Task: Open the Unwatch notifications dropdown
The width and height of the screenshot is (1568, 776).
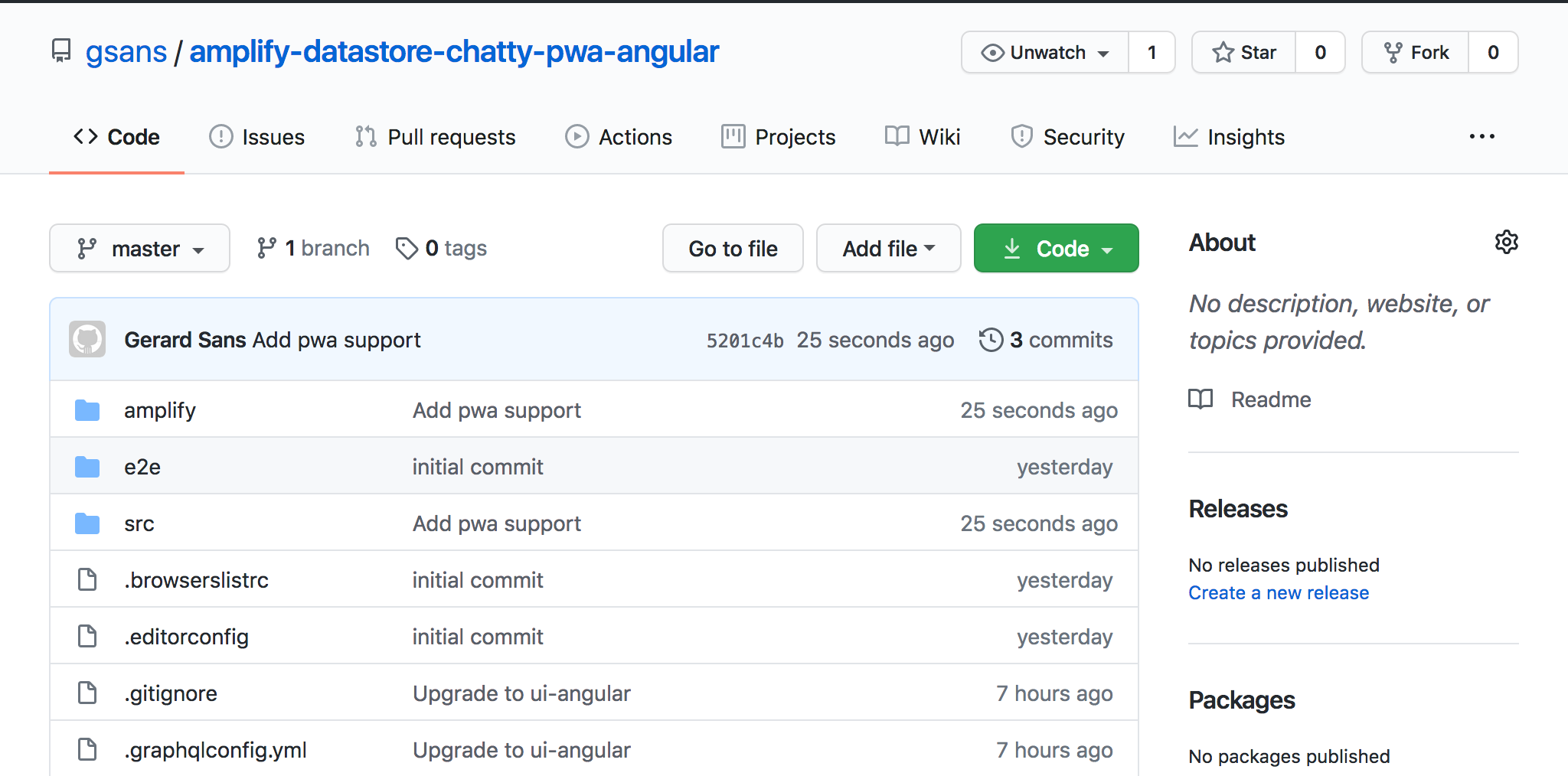Action: pos(1045,52)
